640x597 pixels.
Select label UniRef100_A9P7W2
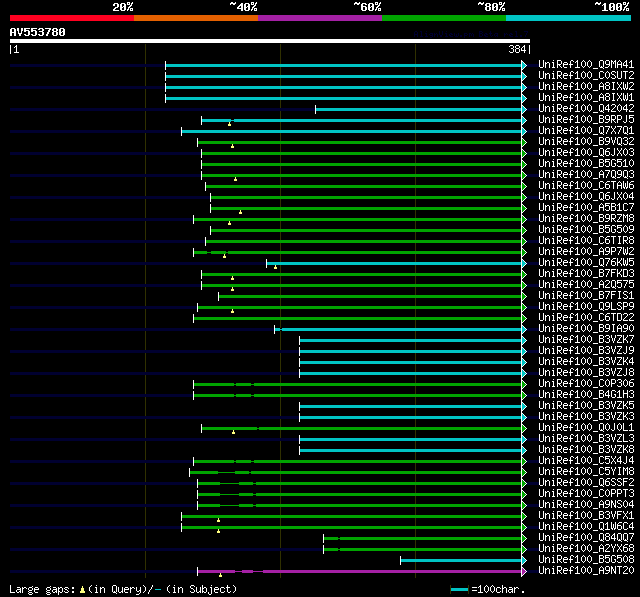click(586, 251)
